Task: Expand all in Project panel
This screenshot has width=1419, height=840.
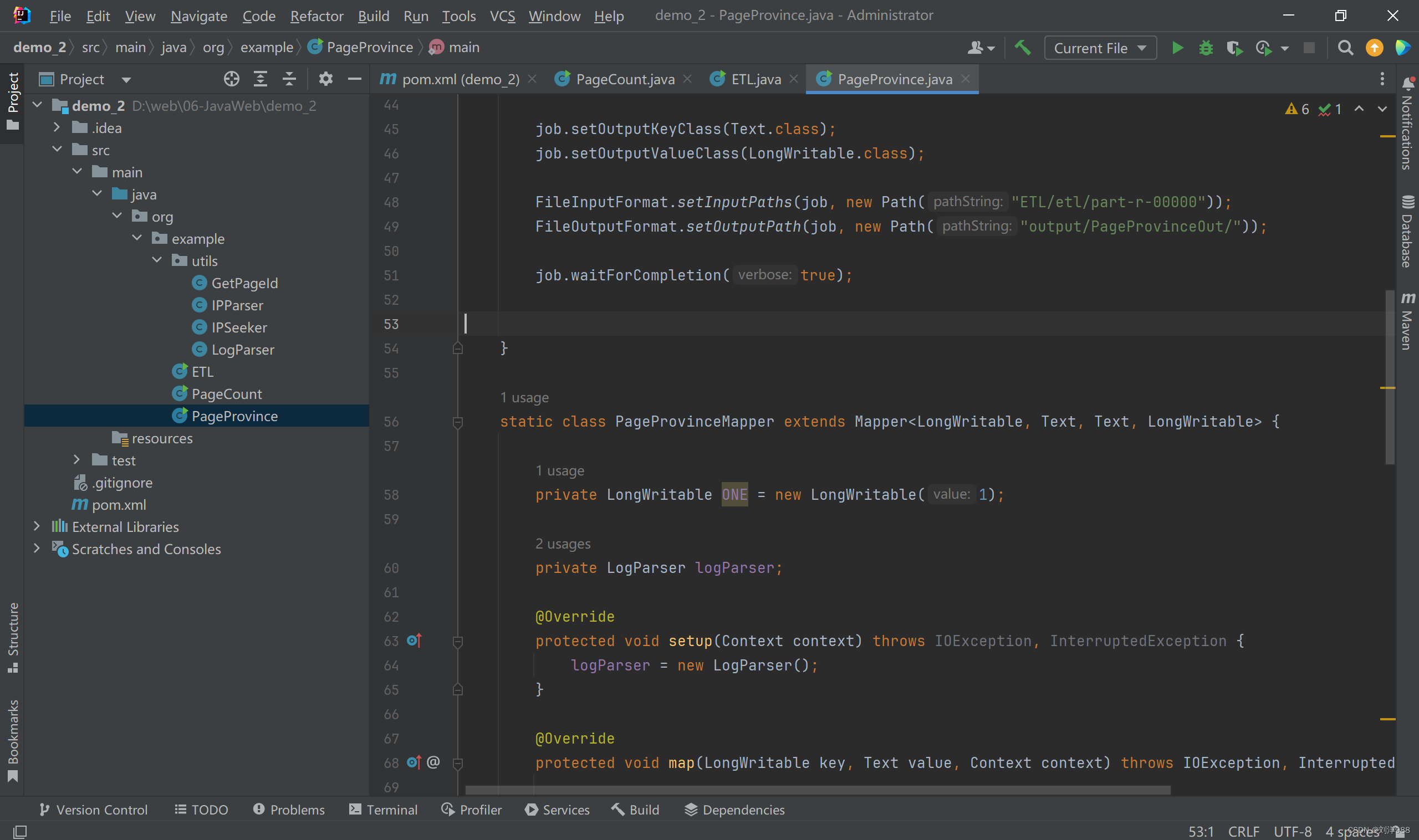Action: coord(261,79)
